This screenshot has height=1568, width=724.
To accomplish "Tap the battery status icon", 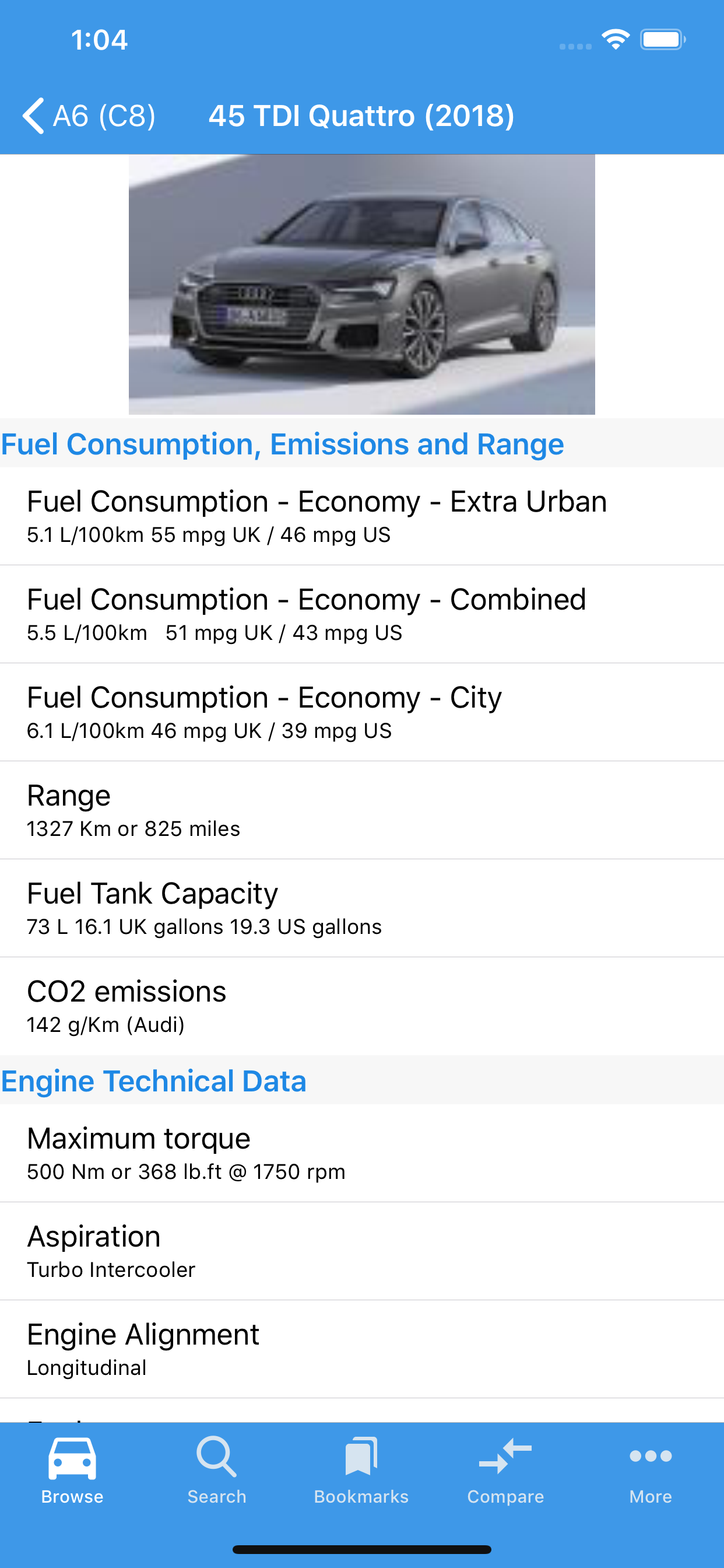I will point(663,40).
